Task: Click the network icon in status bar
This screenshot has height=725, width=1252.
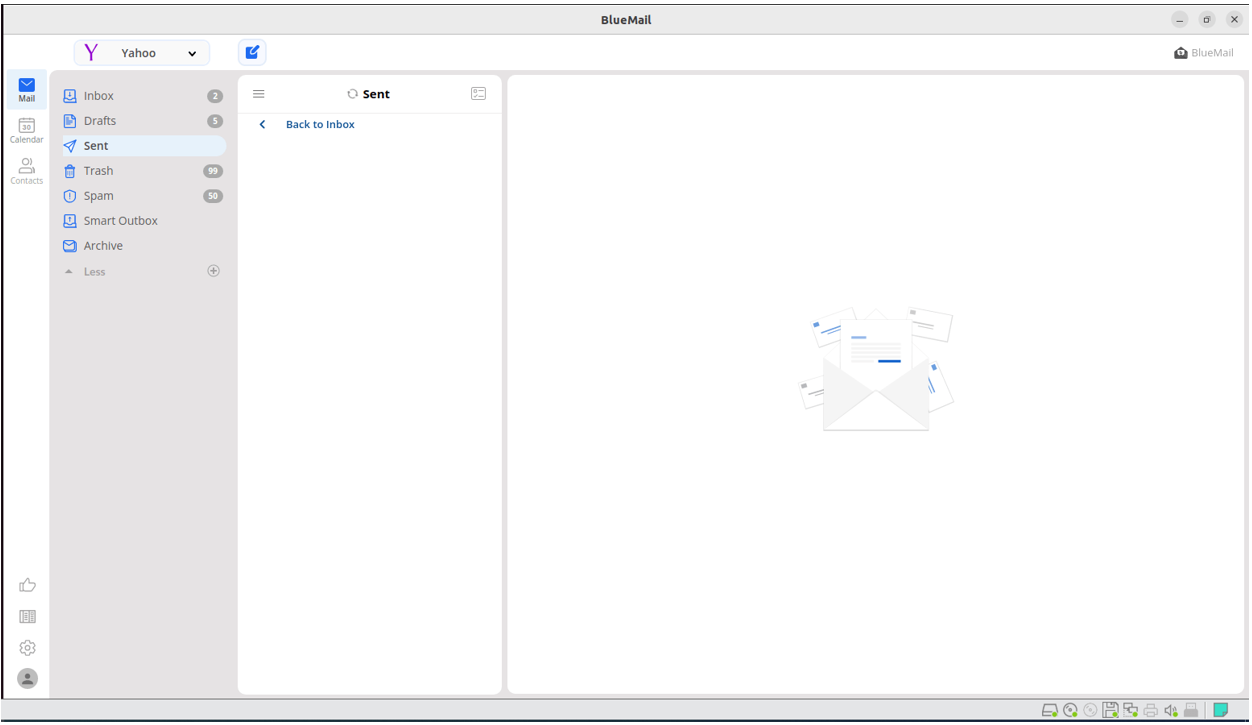Action: coord(1130,711)
